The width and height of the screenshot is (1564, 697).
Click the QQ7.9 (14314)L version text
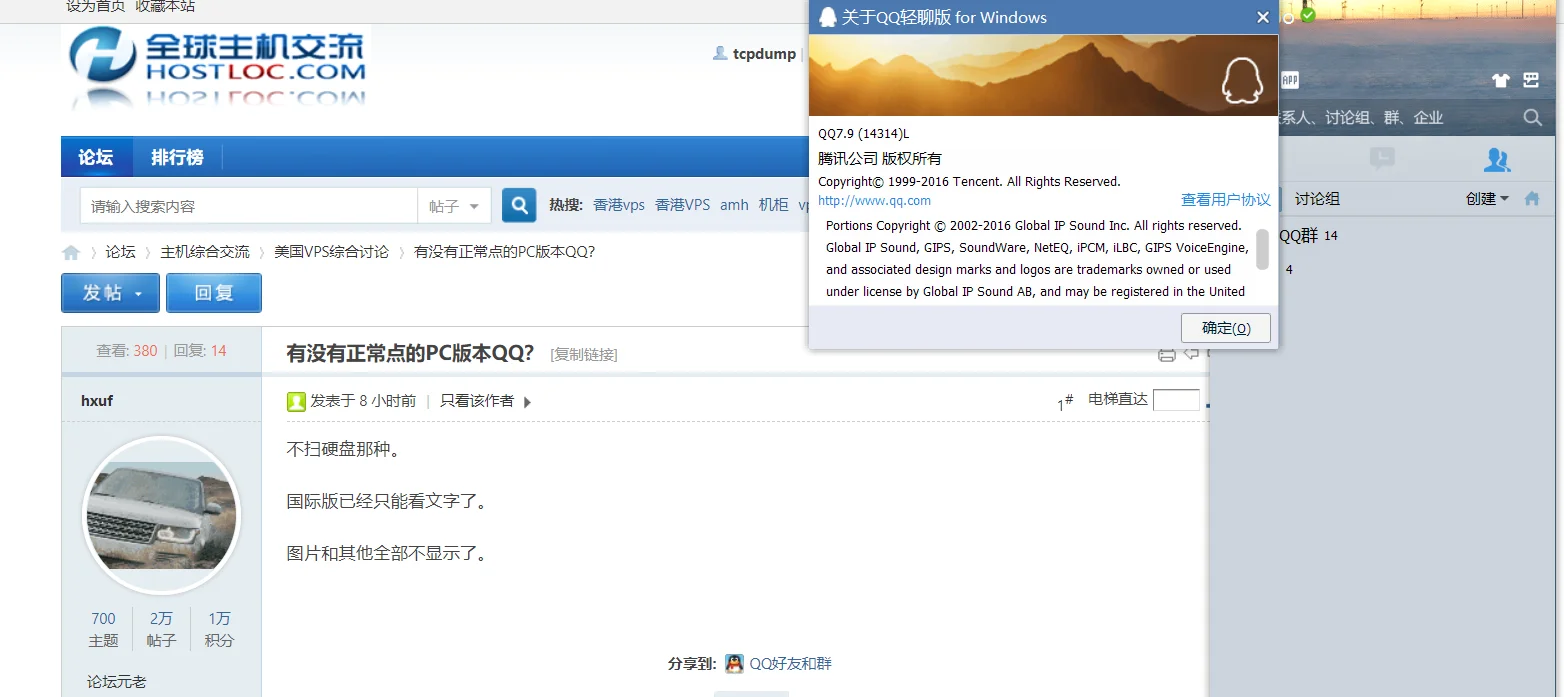864,134
